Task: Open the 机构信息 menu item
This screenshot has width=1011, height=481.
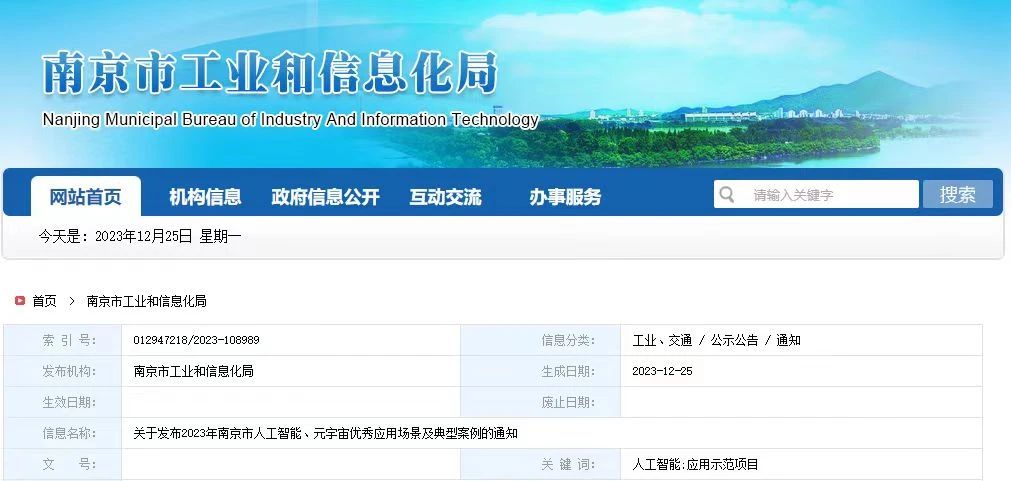Action: pos(205,197)
